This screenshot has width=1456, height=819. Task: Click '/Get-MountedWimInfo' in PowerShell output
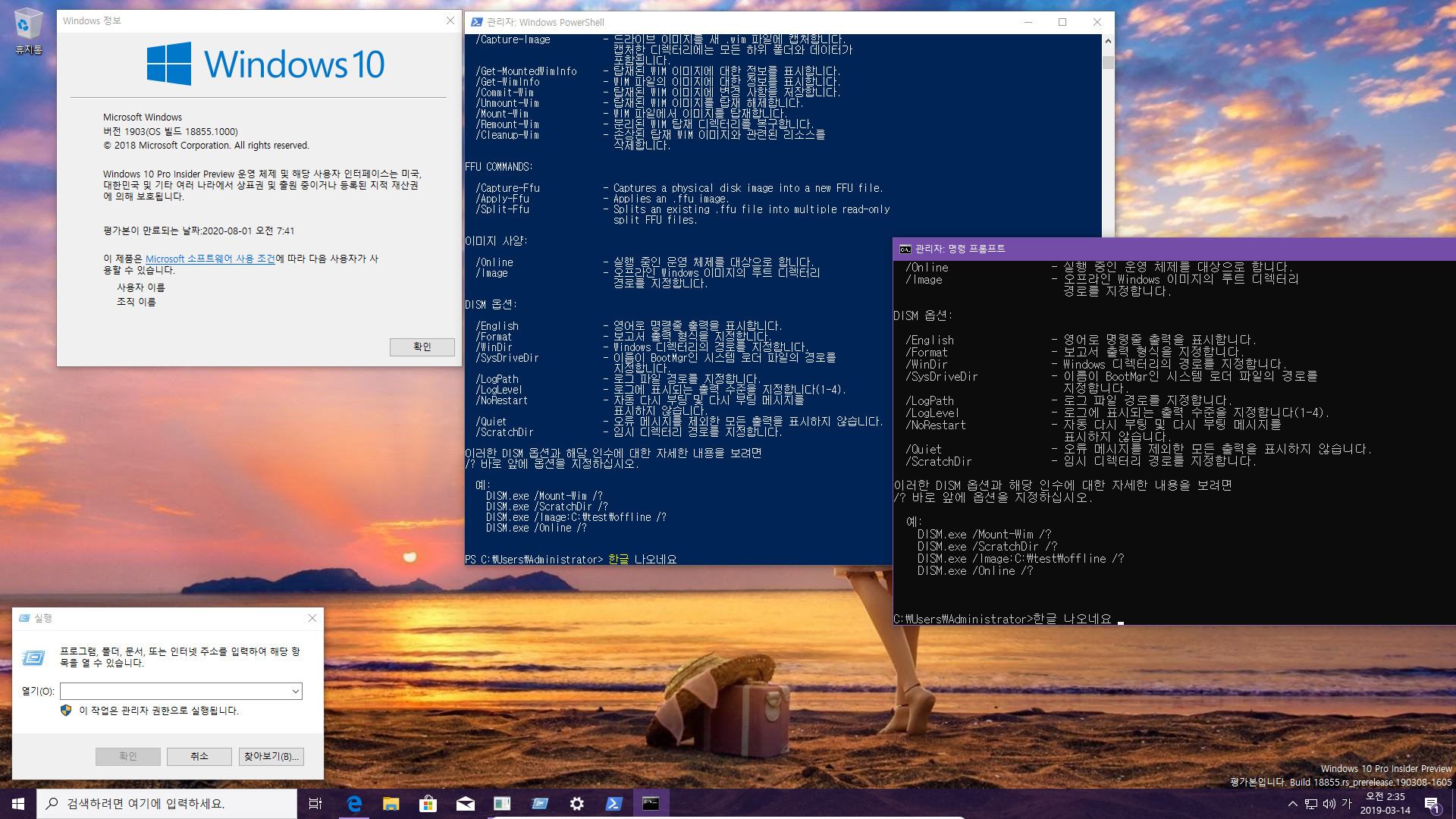(526, 71)
